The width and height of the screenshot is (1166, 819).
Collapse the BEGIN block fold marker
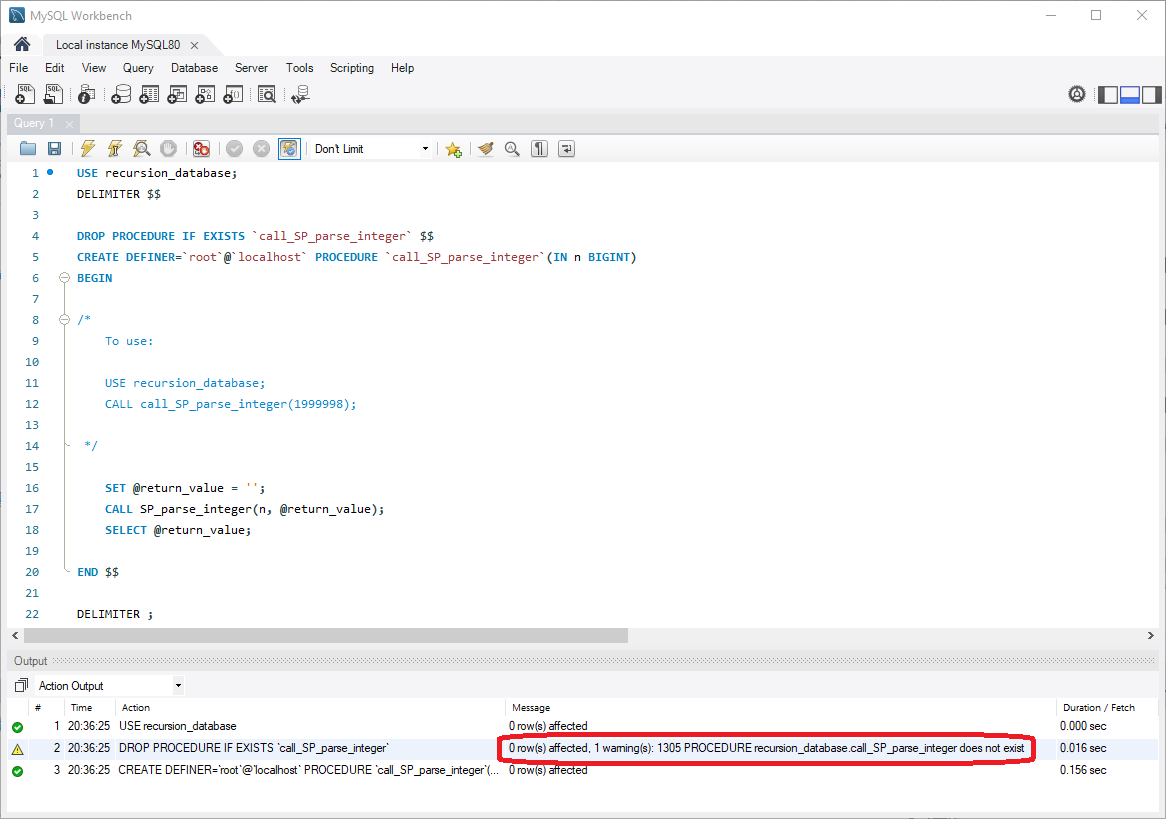coord(64,277)
